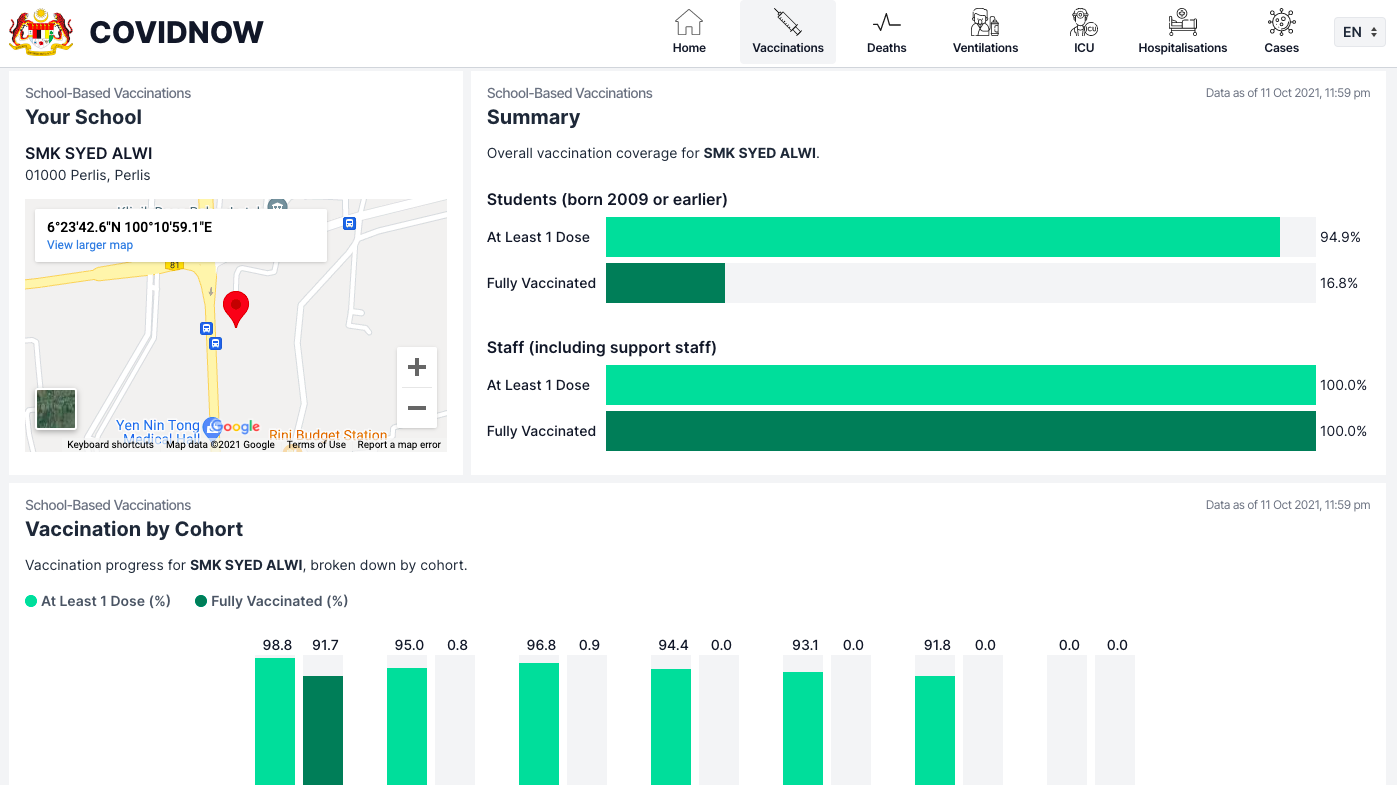The height and width of the screenshot is (785, 1397).
Task: Toggle the At Least 1 Dose legend
Action: point(98,601)
